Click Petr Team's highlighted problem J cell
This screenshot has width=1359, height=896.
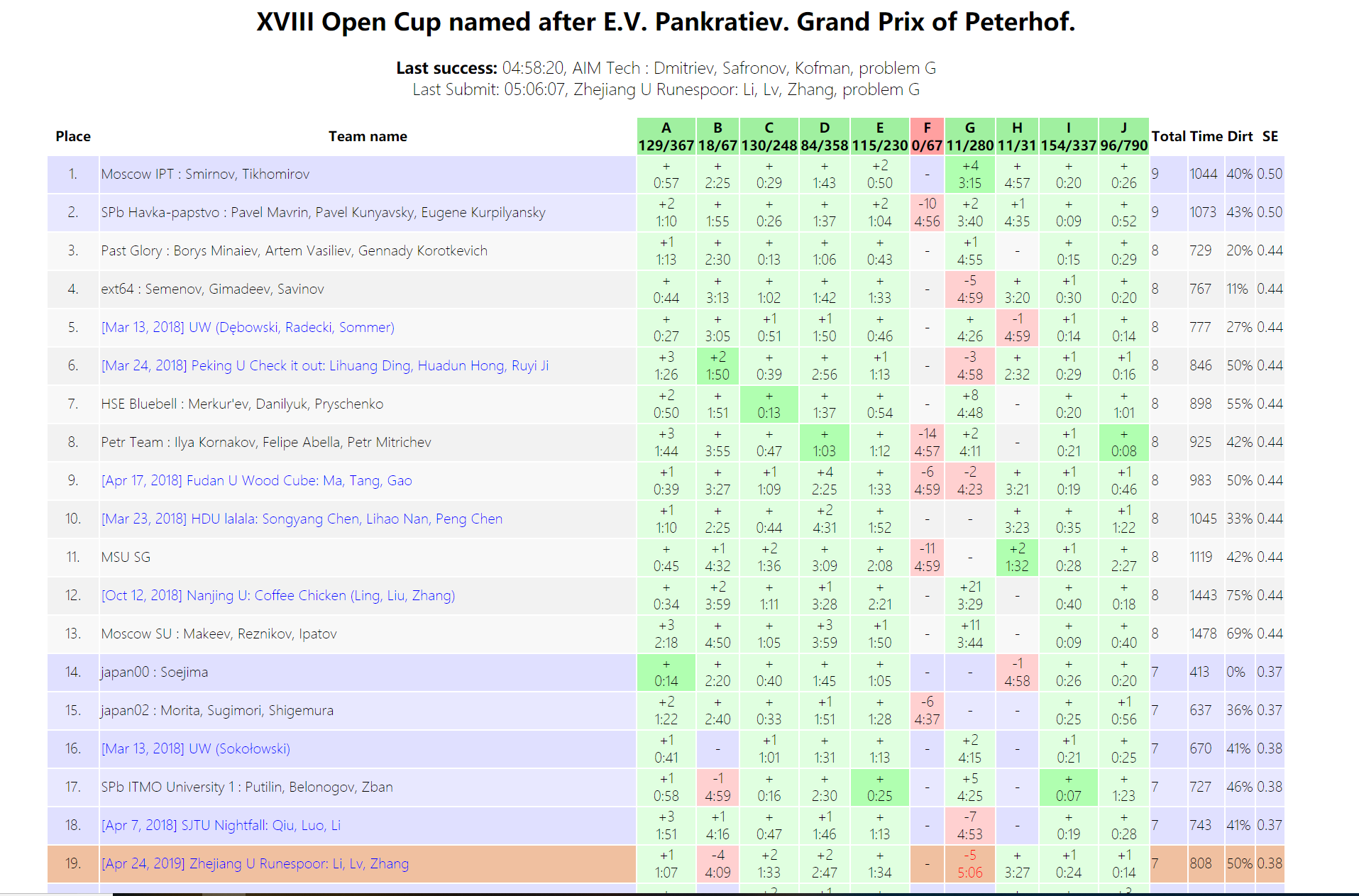(1123, 442)
